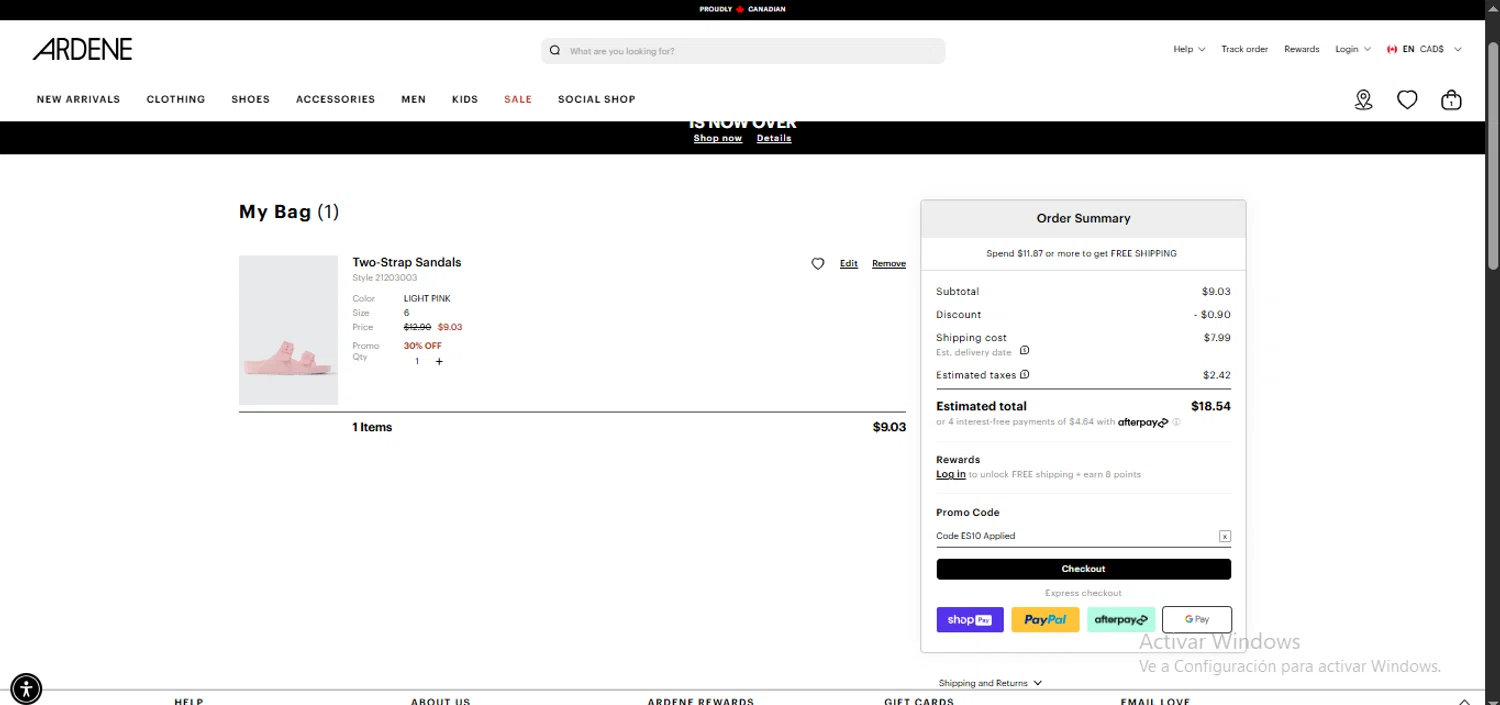
Task: Click the Rewards header link
Action: pyautogui.click(x=1301, y=49)
